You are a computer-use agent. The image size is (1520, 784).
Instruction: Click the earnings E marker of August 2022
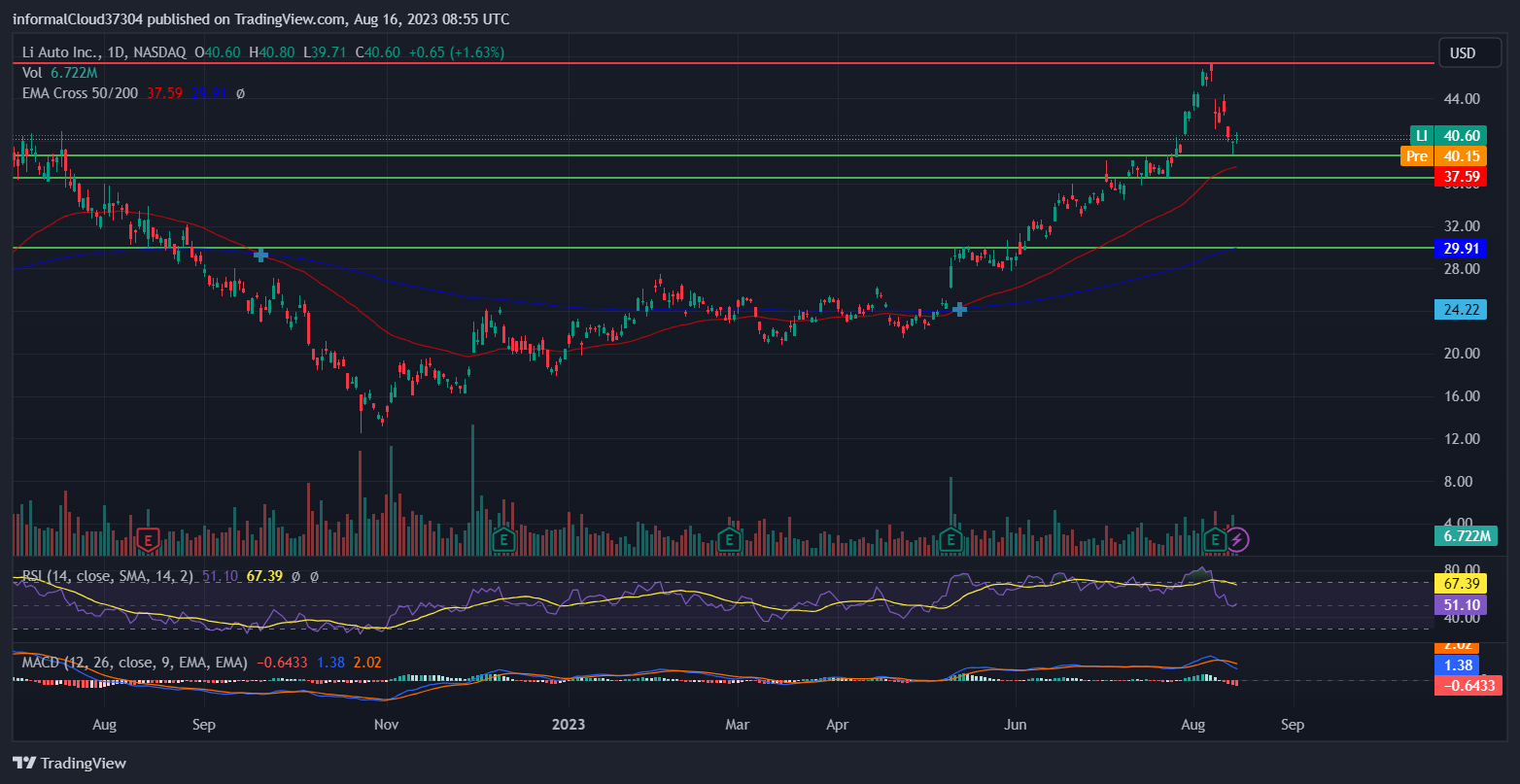click(x=148, y=538)
